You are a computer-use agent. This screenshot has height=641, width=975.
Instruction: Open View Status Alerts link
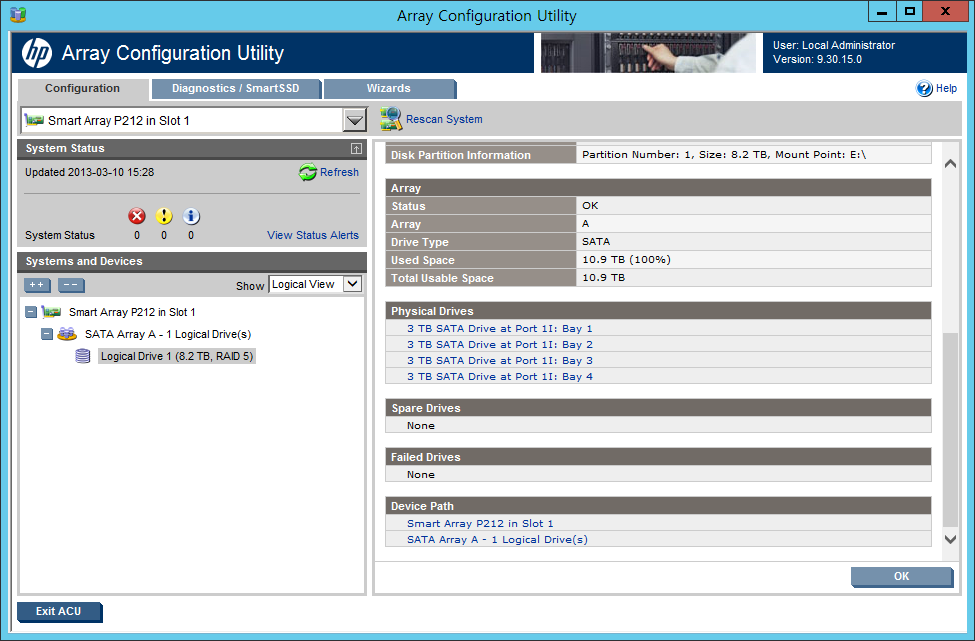[313, 235]
